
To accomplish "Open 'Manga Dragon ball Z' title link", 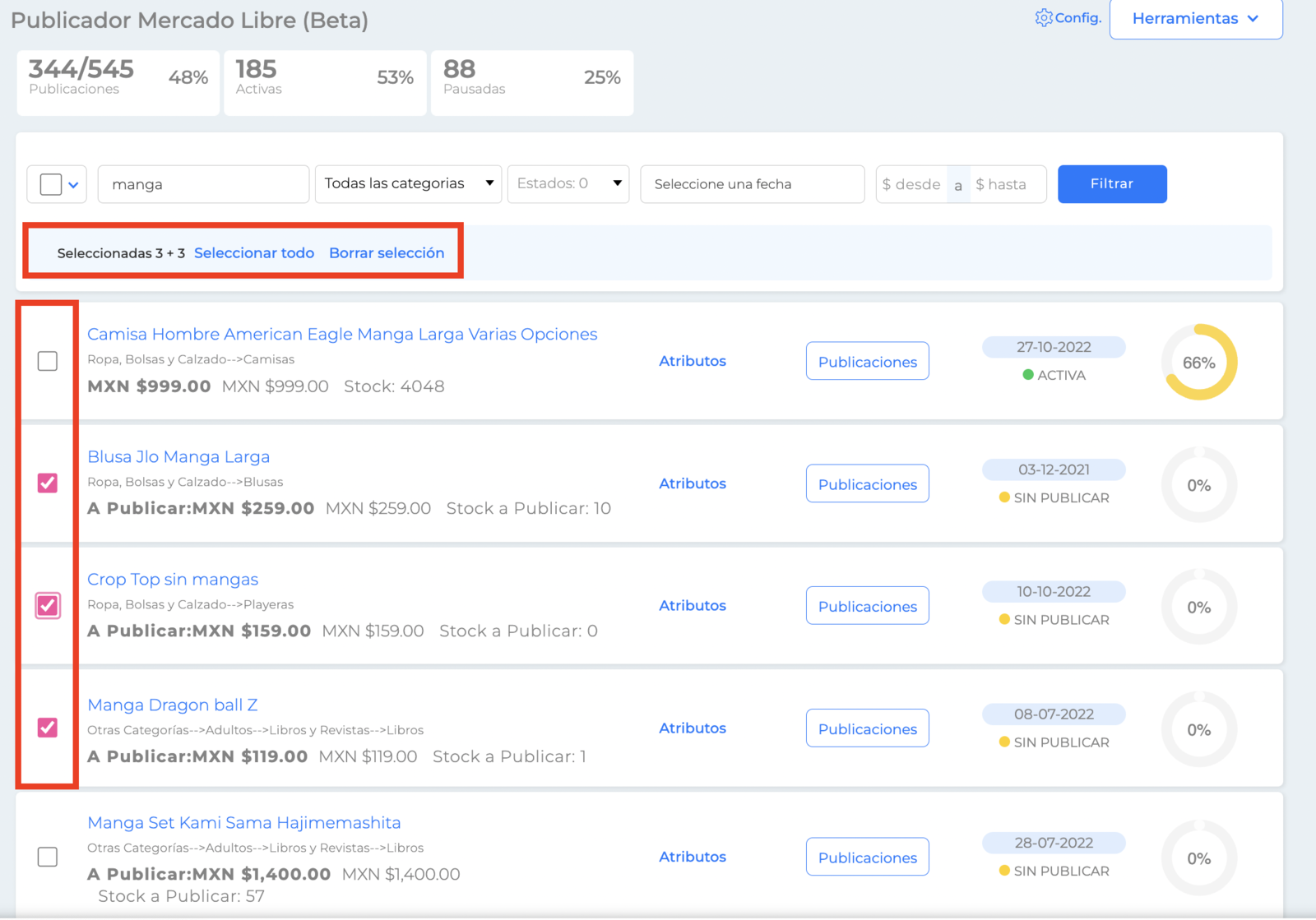I will pyautogui.click(x=173, y=705).
